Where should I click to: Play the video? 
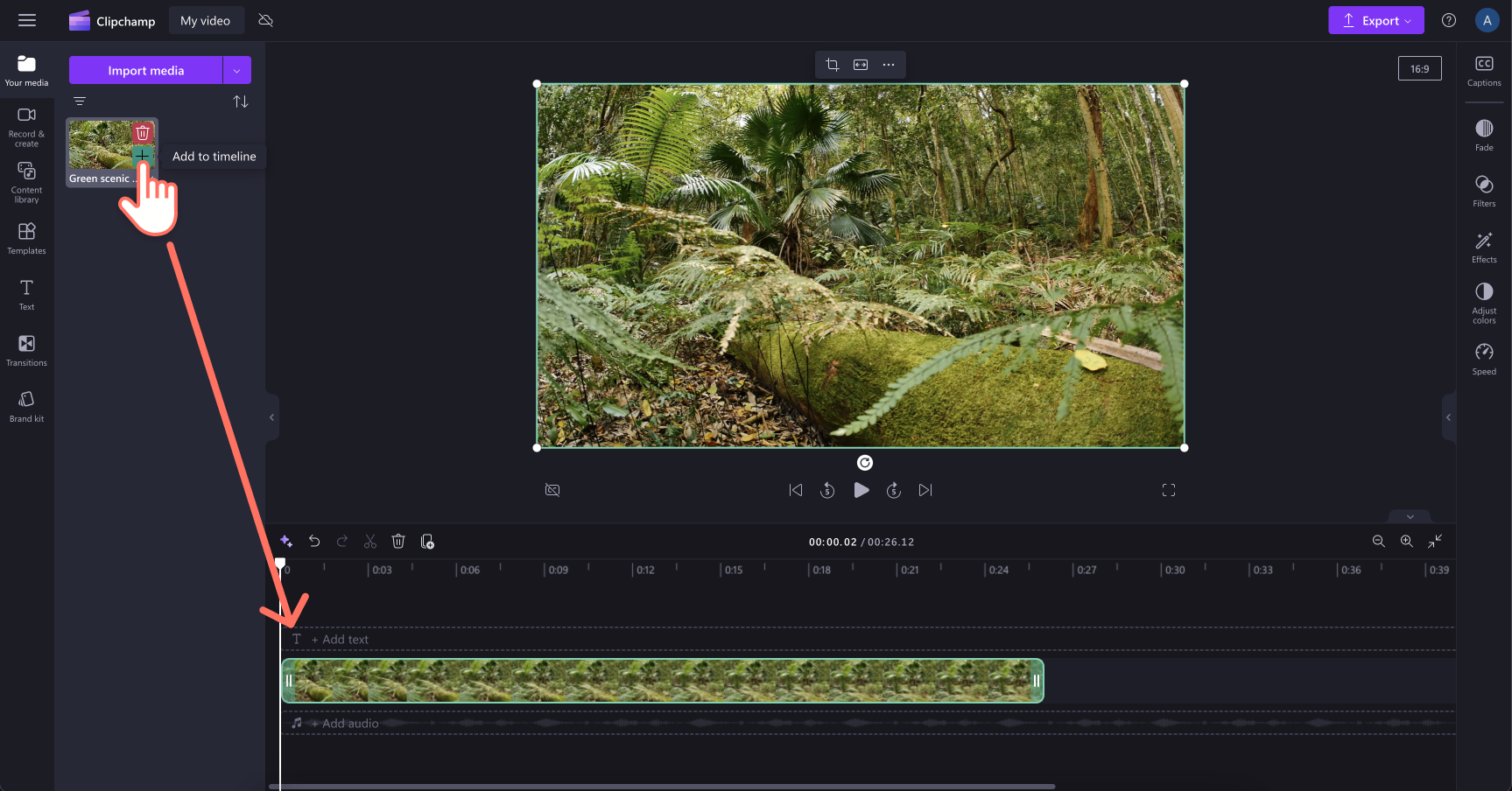coord(861,490)
